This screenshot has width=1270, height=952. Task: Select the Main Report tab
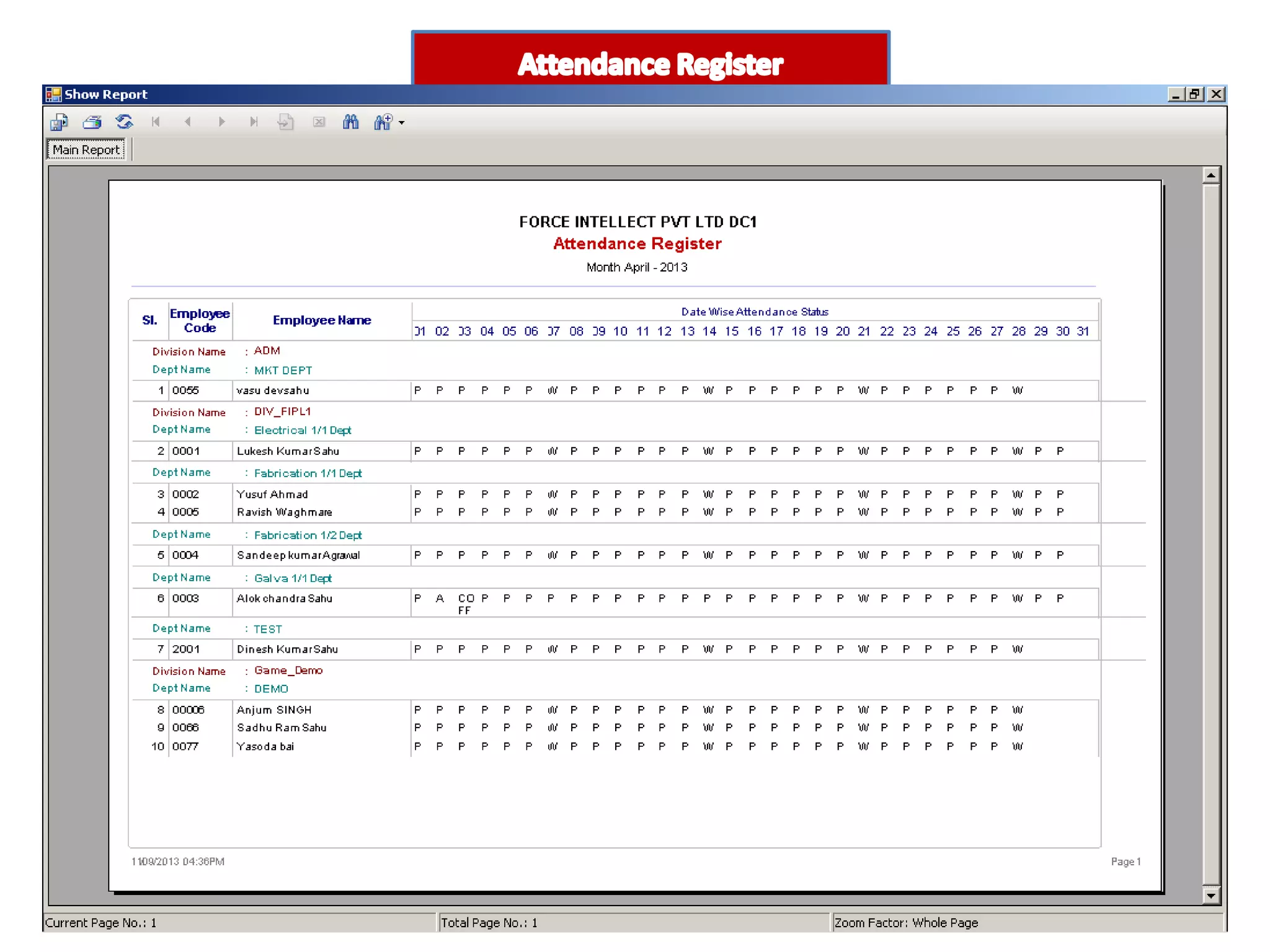86,150
